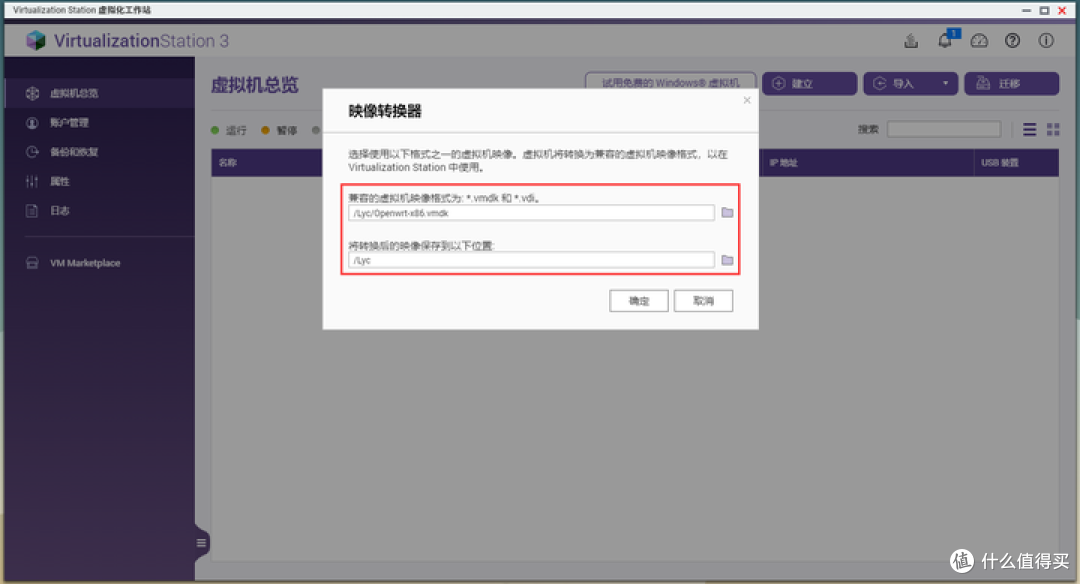
Task: Open the upload/export icon in header
Action: click(911, 41)
